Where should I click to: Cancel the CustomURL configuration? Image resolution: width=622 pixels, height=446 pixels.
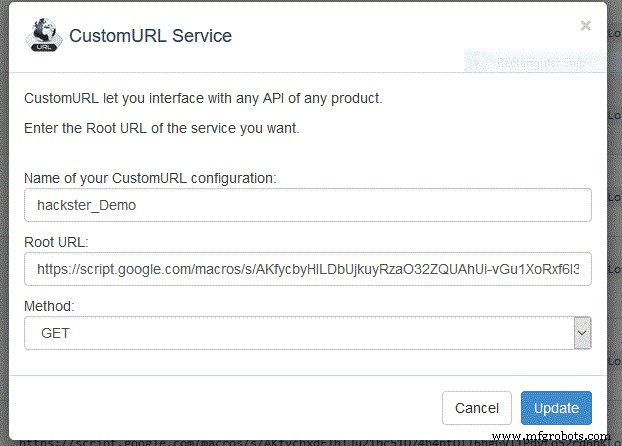point(477,408)
